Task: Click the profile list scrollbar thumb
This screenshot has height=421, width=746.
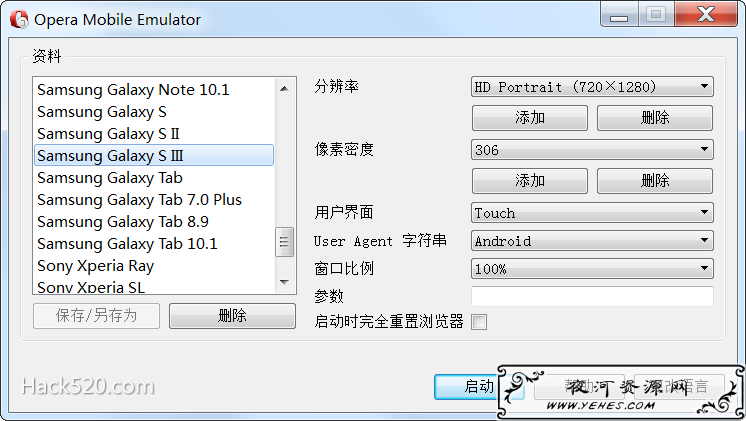Action: pyautogui.click(x=285, y=242)
